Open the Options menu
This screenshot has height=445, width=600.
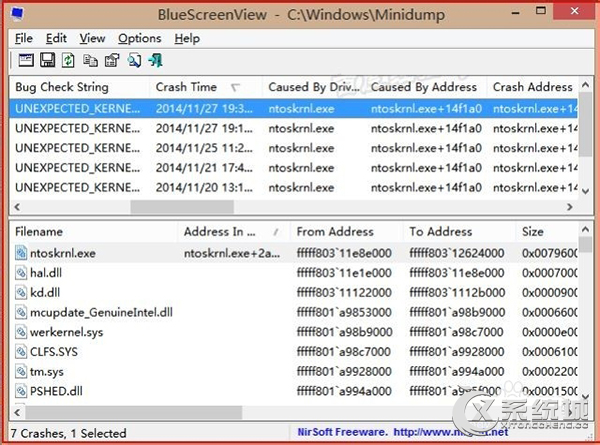[x=140, y=39]
